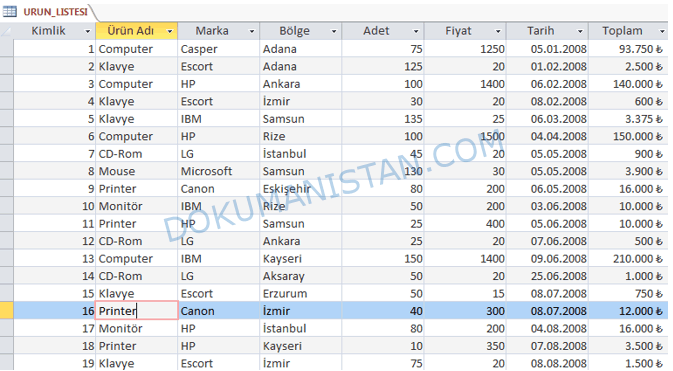
Task: Click the date 06.05.2008
Action: [547, 189]
